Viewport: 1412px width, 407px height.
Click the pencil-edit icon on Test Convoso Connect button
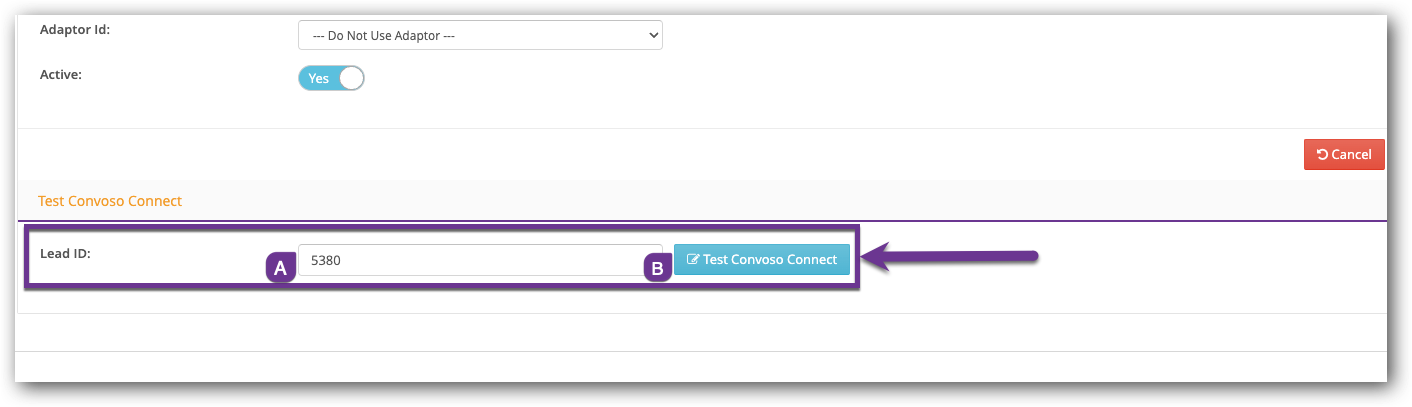pyautogui.click(x=693, y=260)
